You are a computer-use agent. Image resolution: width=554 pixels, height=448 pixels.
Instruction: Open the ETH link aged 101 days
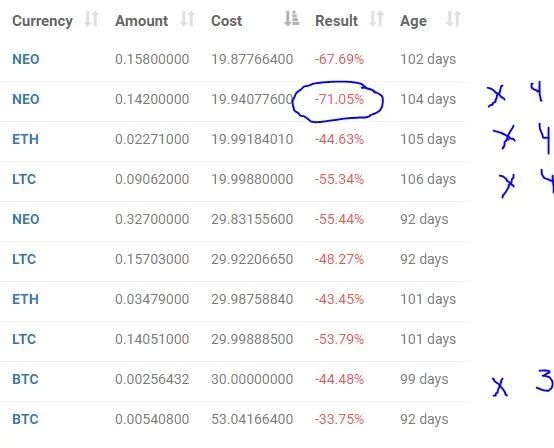[x=25, y=299]
